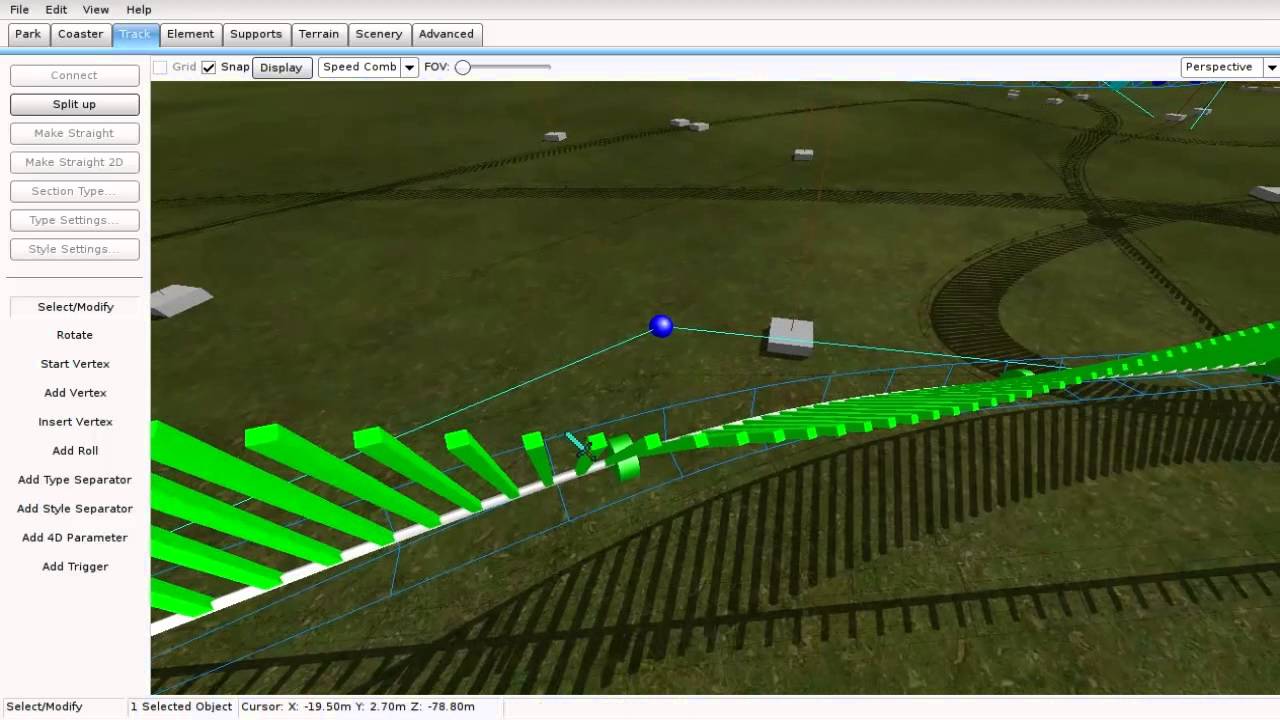Click the Connect button
Screen dimensions: 1280x720
click(75, 75)
